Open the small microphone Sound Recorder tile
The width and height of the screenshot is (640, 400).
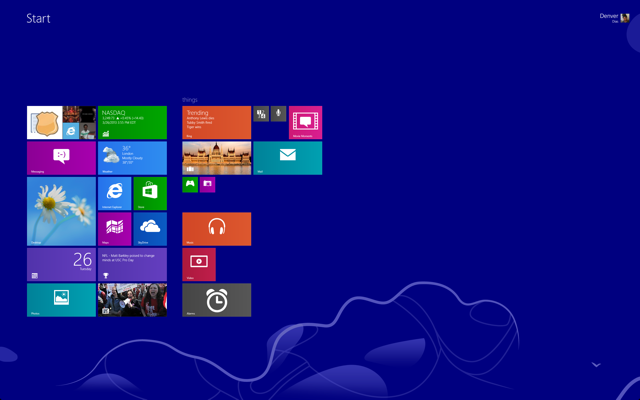[x=278, y=113]
